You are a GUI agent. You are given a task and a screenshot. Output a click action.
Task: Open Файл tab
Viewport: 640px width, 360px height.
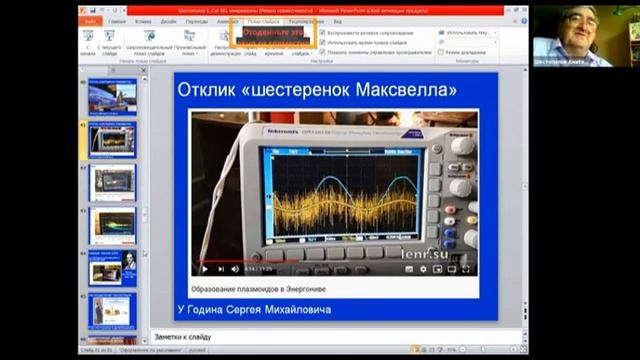pyautogui.click(x=91, y=21)
